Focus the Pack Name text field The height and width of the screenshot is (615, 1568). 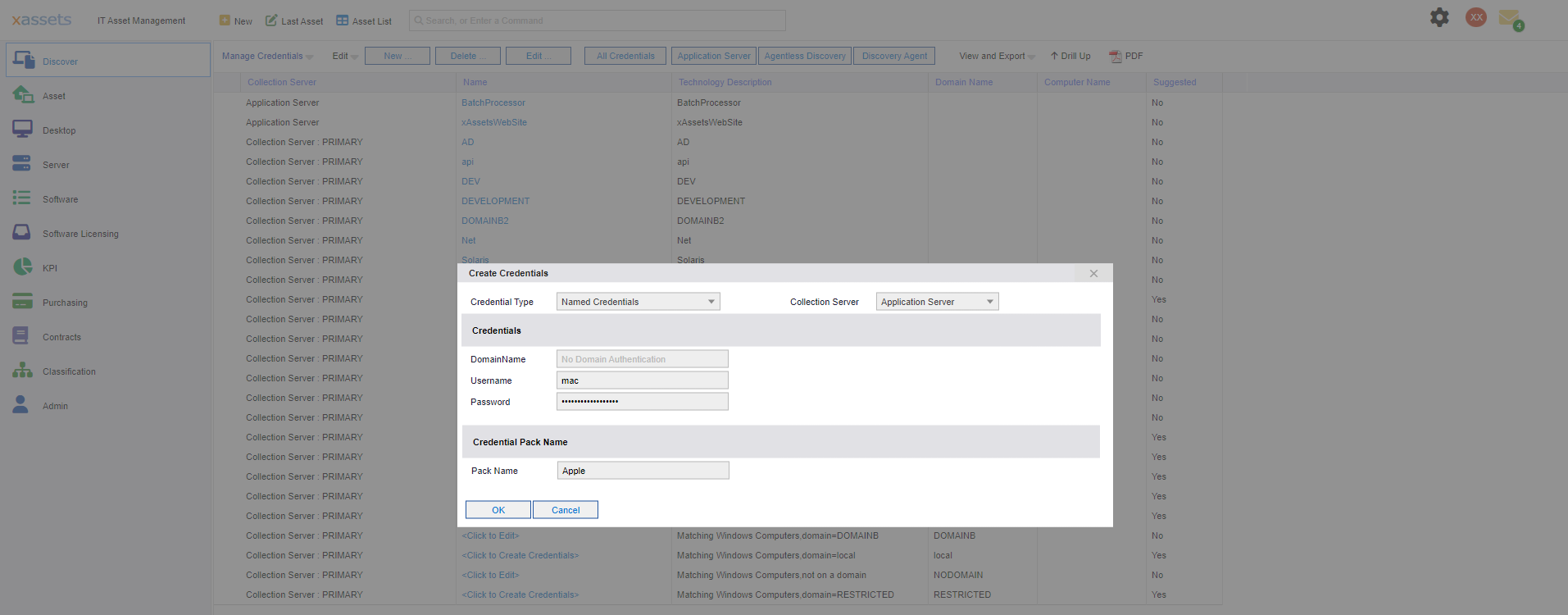click(x=643, y=471)
